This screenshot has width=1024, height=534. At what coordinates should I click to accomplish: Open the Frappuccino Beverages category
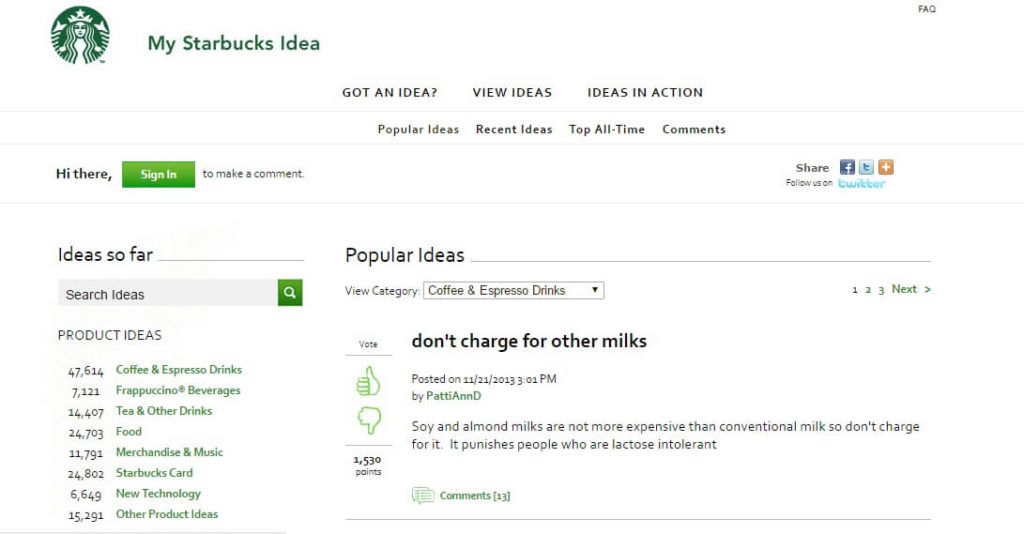tap(178, 390)
